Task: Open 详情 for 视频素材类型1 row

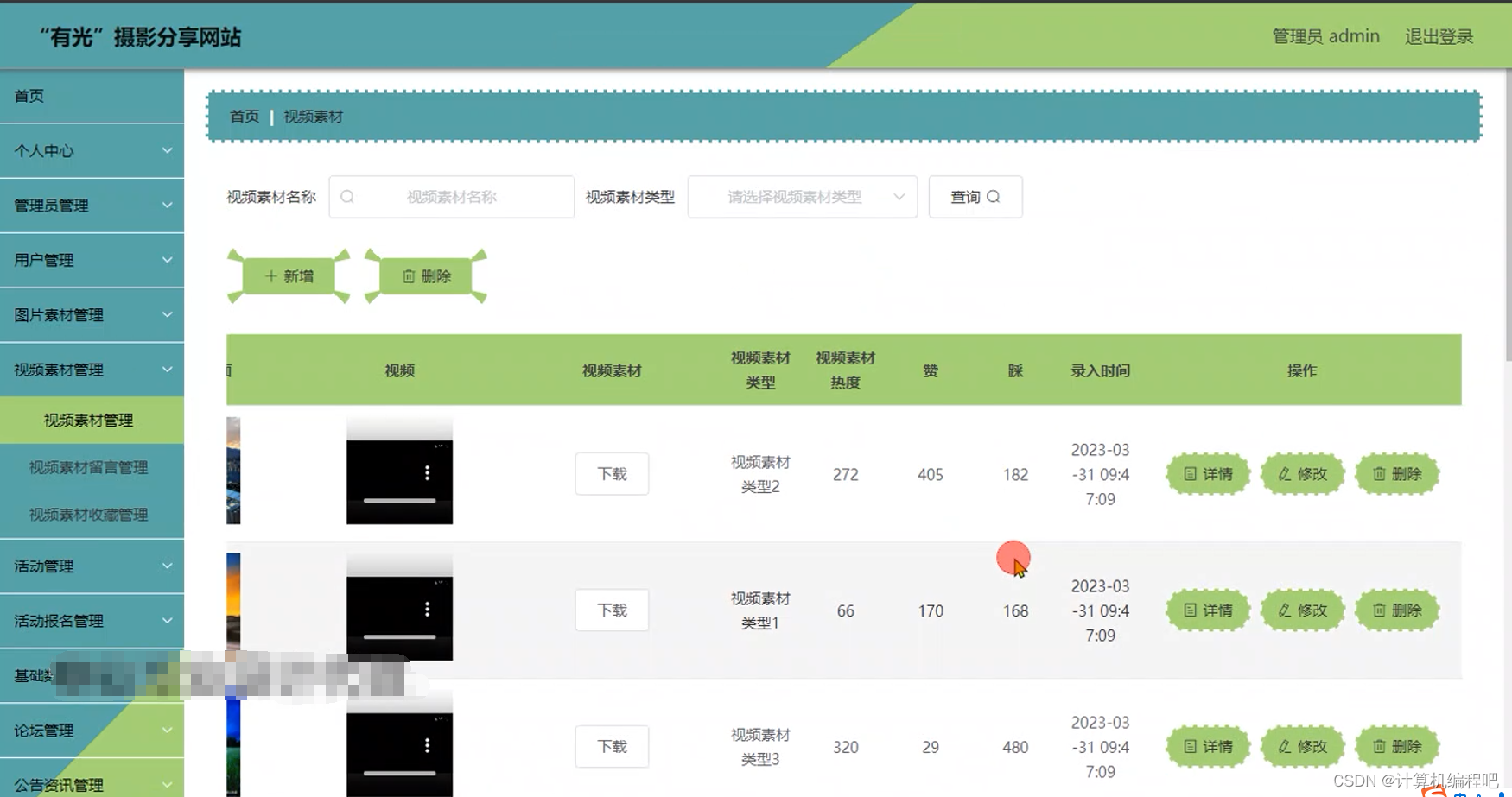Action: (1207, 610)
